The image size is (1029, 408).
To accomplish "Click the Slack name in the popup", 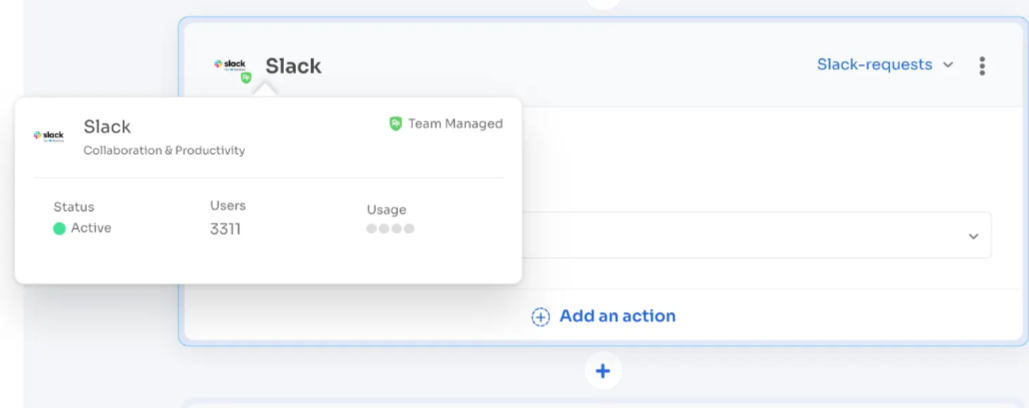I will [107, 127].
